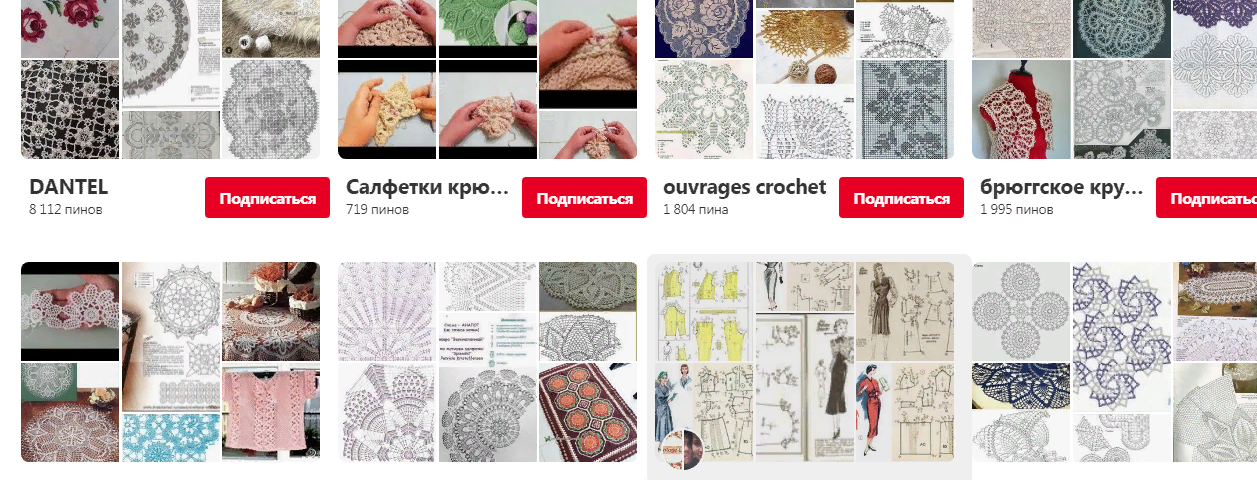This screenshot has height=480, width=1257.
Task: Click Подписаться beside брюггское кру… board
Action: click(x=1207, y=198)
